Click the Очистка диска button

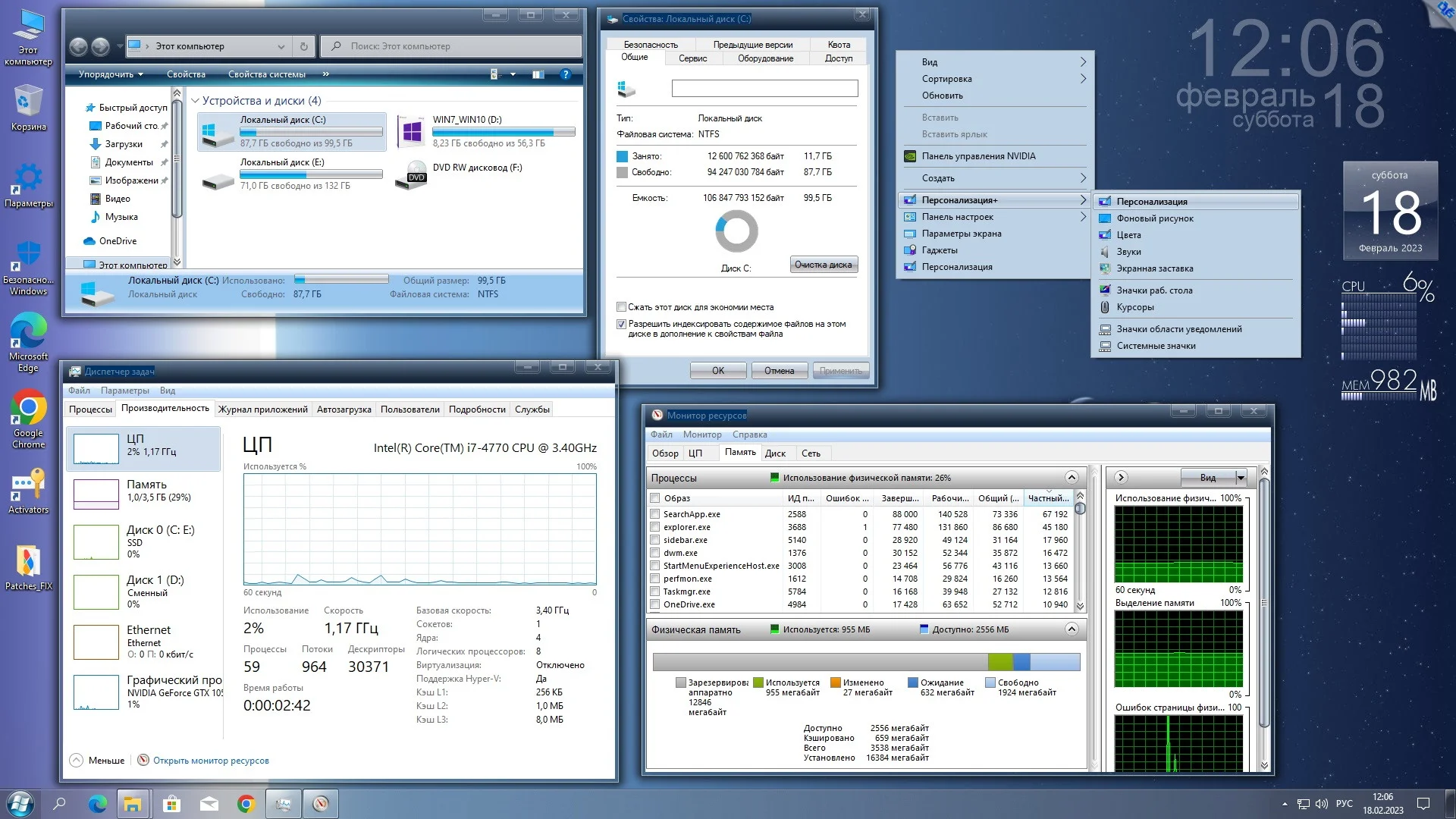pyautogui.click(x=823, y=265)
